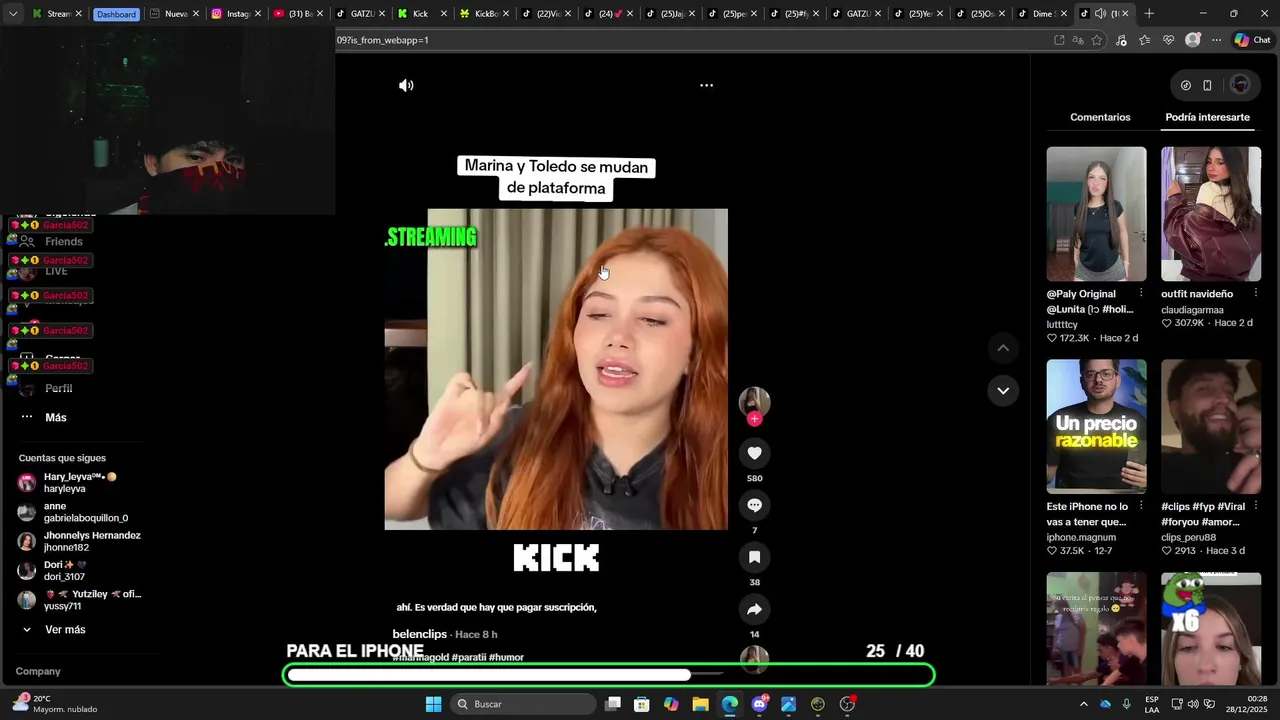Switch to the Dashboard browser tab
The image size is (1280, 720).
(116, 14)
